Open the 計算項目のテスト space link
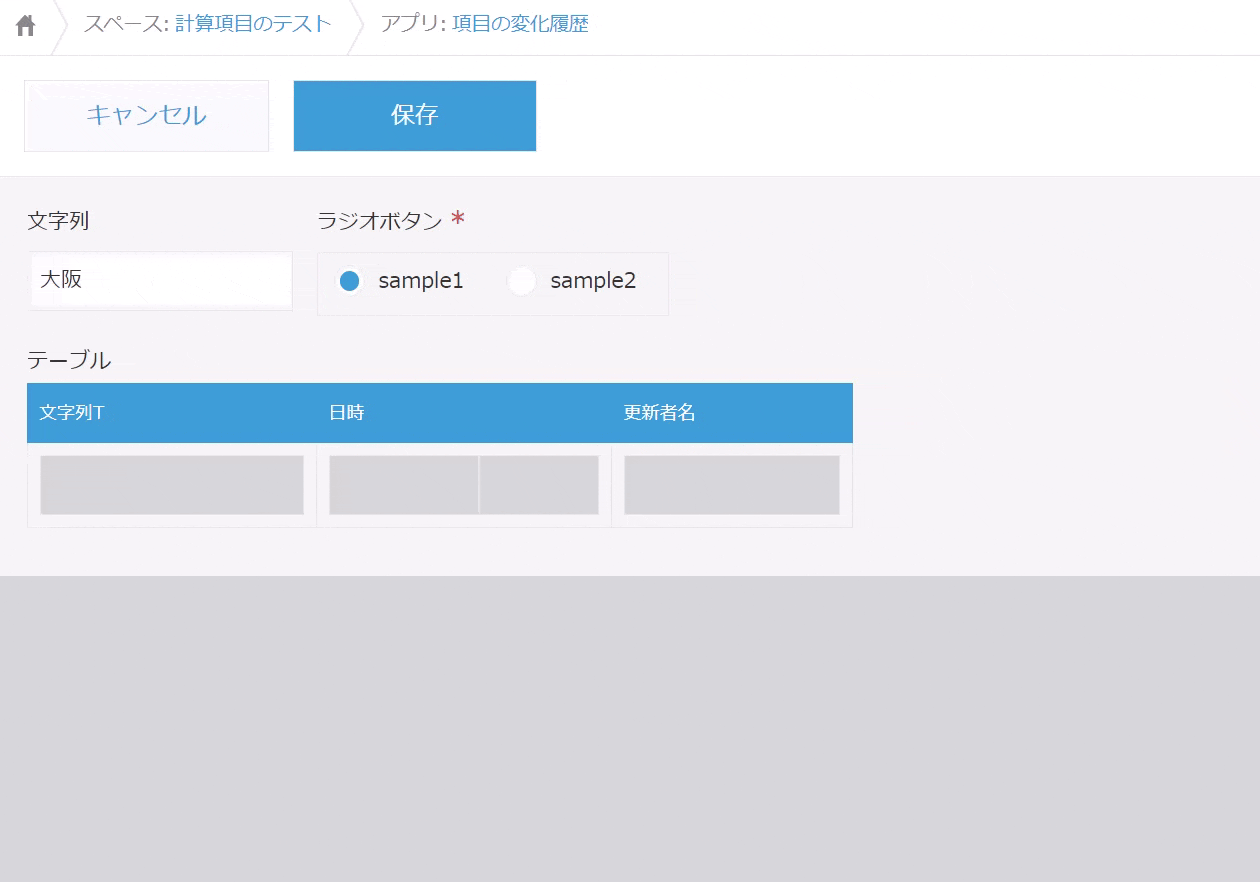1260x882 pixels. coord(253,24)
